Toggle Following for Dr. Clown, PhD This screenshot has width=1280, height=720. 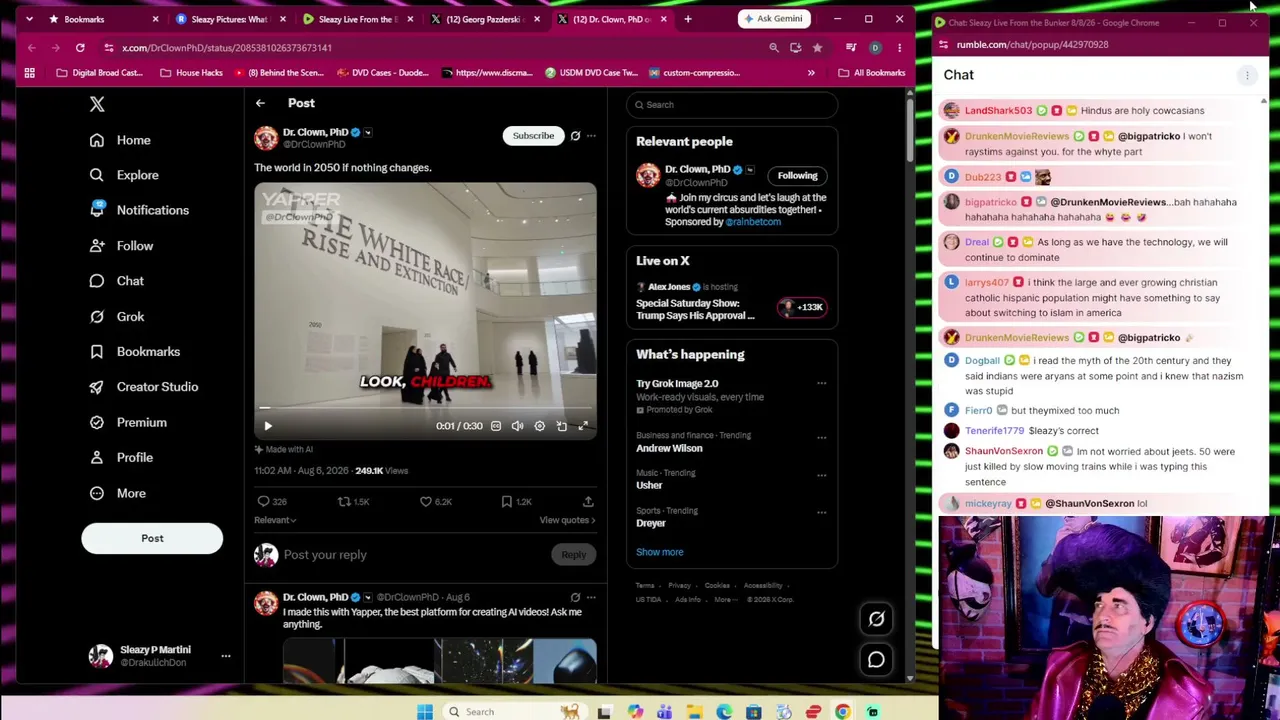[x=797, y=176]
